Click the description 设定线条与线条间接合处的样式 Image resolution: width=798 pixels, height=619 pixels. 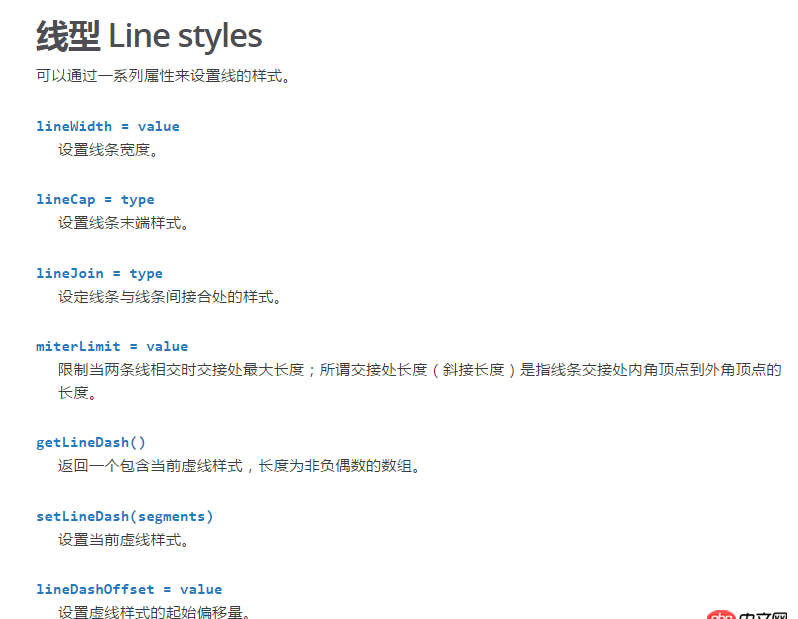pos(170,297)
